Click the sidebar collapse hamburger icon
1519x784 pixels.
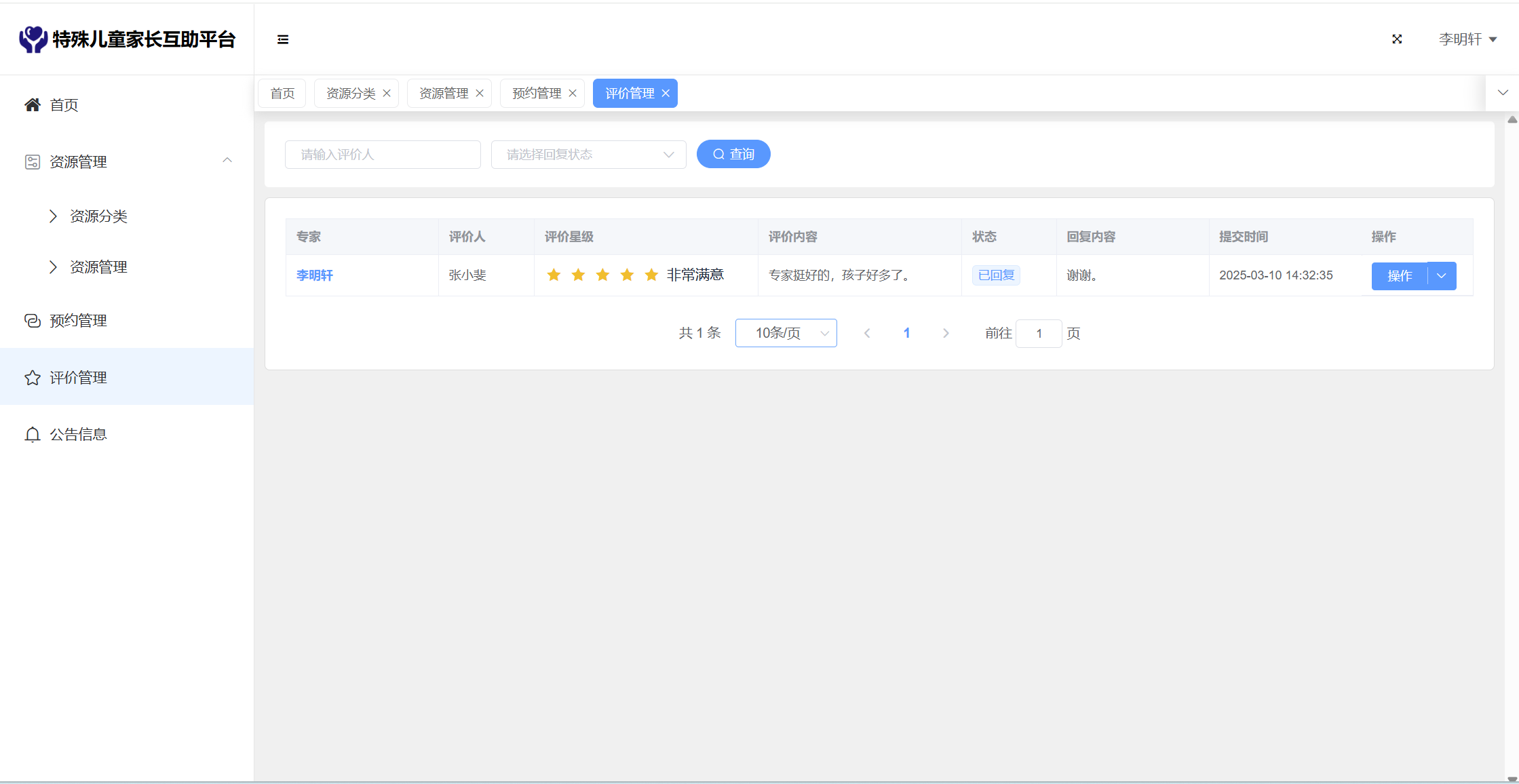click(283, 39)
